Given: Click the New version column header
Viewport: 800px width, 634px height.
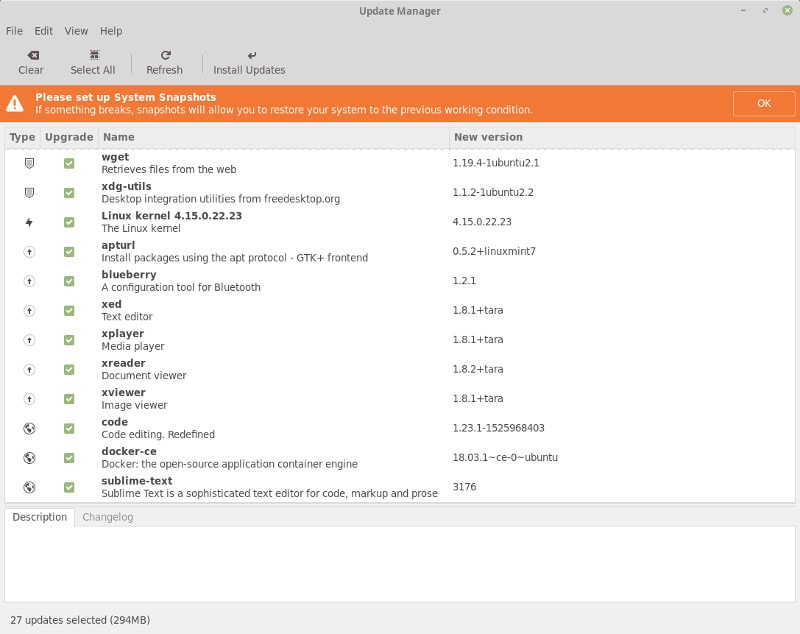Looking at the screenshot, I should pyautogui.click(x=487, y=137).
